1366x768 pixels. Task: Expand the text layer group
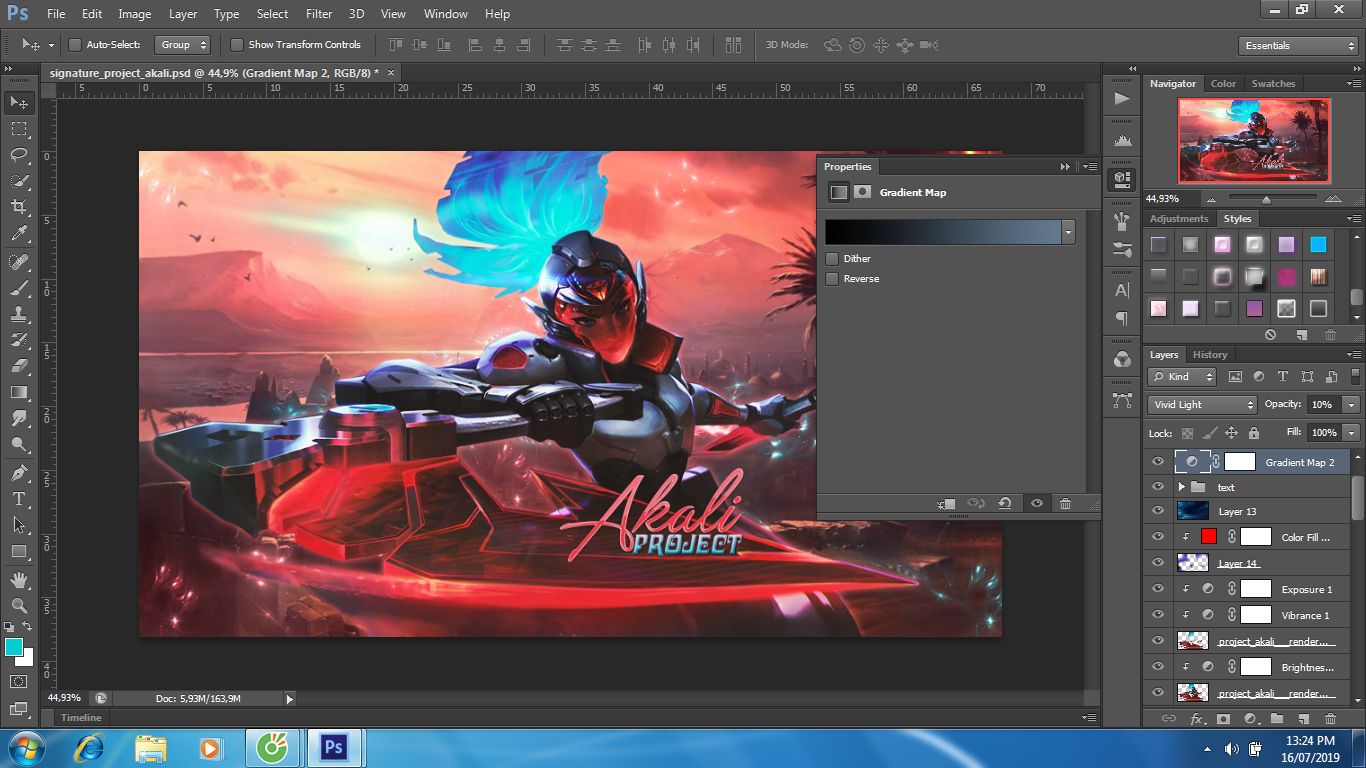tap(1181, 487)
